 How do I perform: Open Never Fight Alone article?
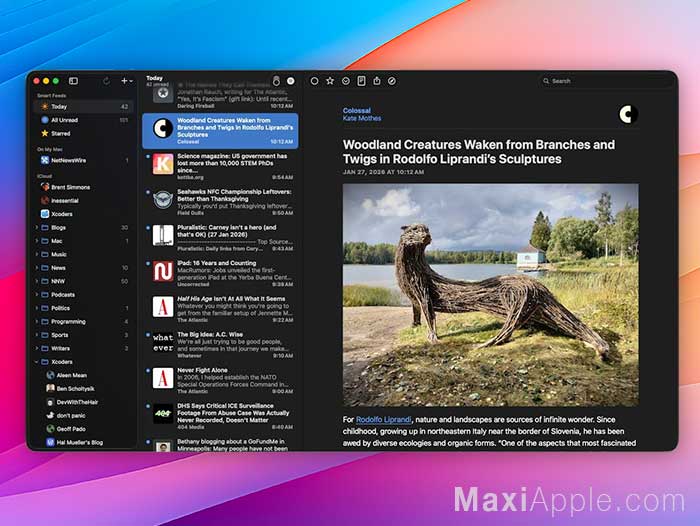221,380
